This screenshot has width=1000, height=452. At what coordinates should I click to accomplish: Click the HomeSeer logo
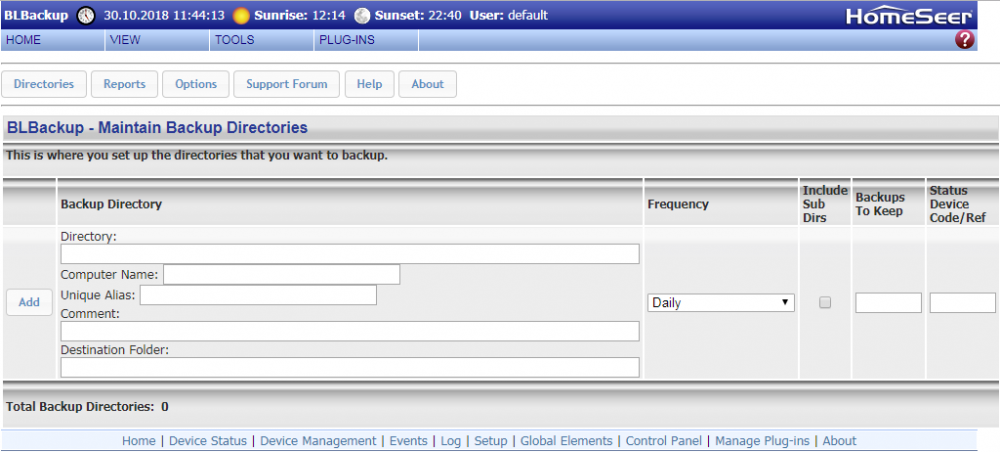pos(908,15)
